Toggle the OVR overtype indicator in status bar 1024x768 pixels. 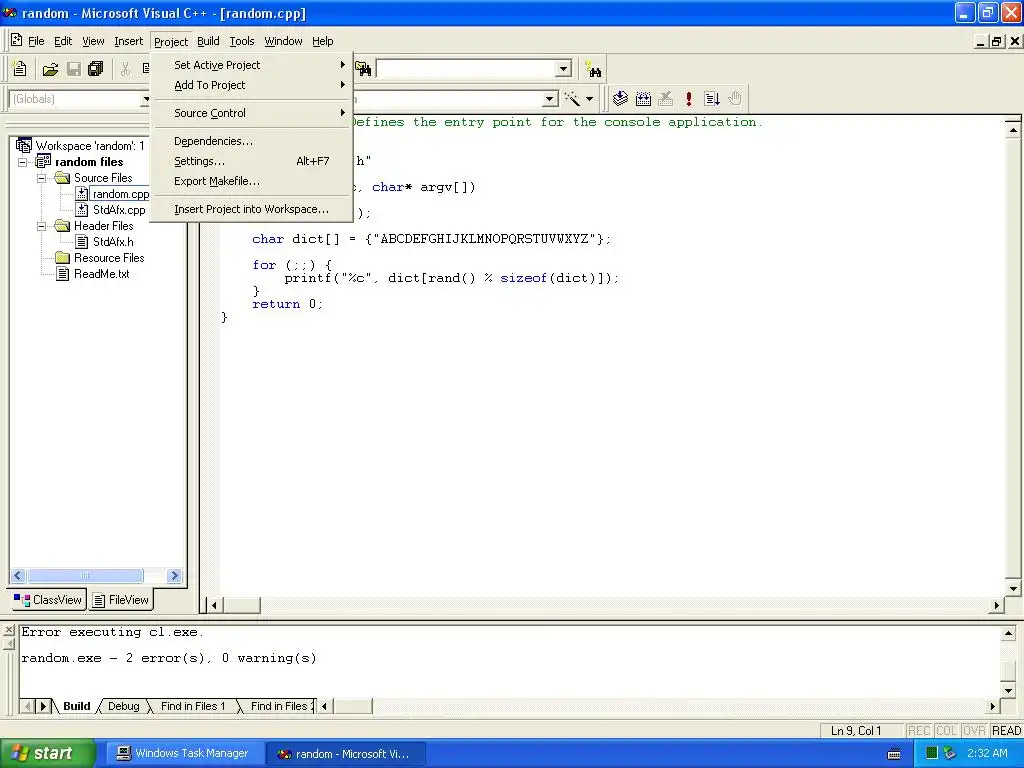[x=974, y=731]
